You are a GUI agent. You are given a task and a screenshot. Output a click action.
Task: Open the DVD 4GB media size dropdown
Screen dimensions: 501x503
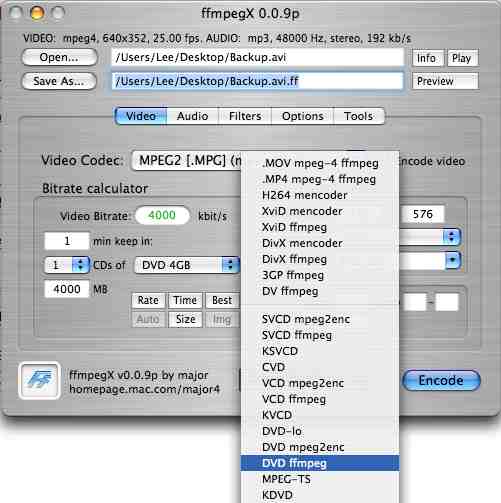tap(187, 265)
